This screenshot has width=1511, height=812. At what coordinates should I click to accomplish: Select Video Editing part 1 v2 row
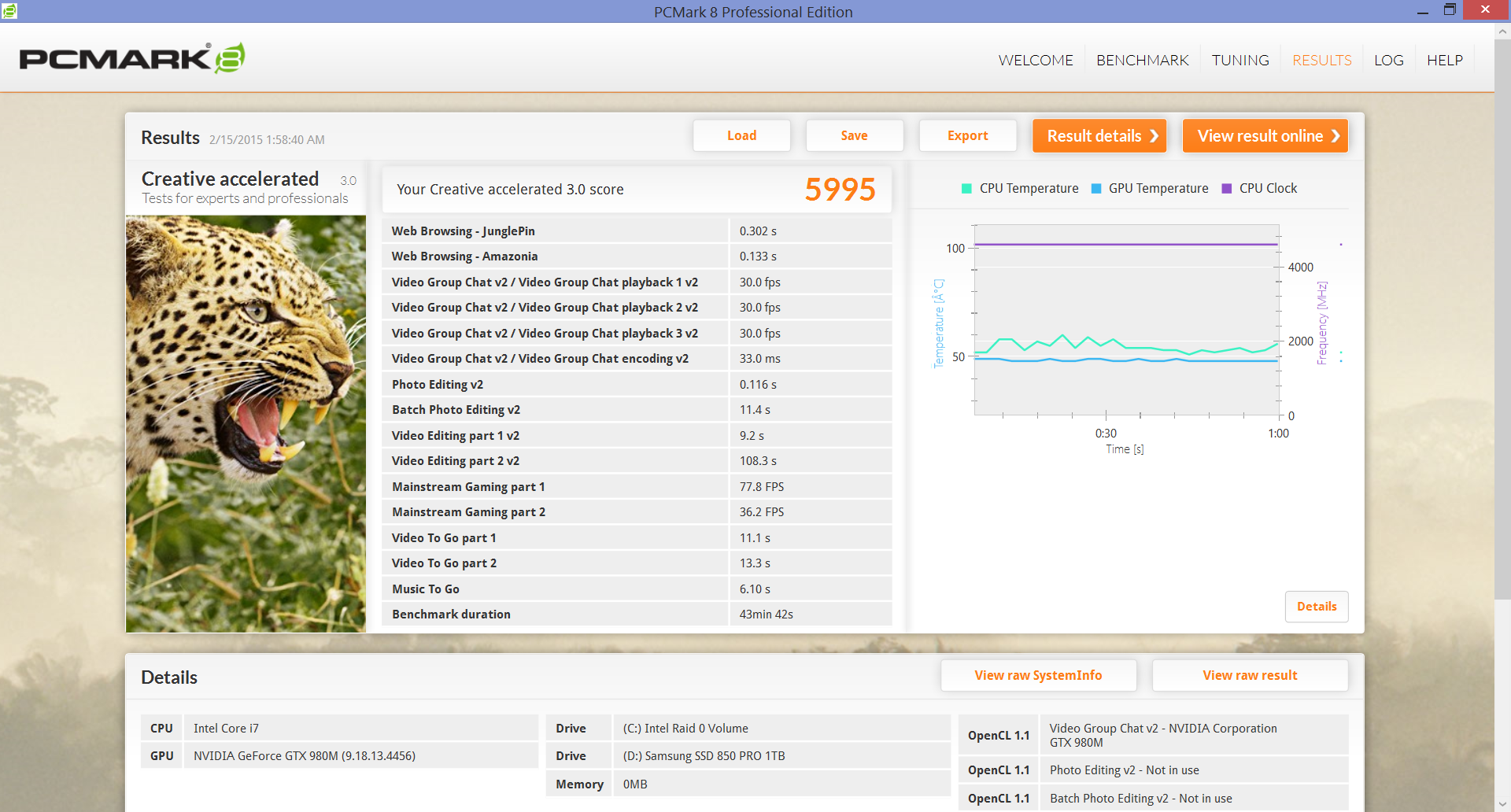coord(637,435)
